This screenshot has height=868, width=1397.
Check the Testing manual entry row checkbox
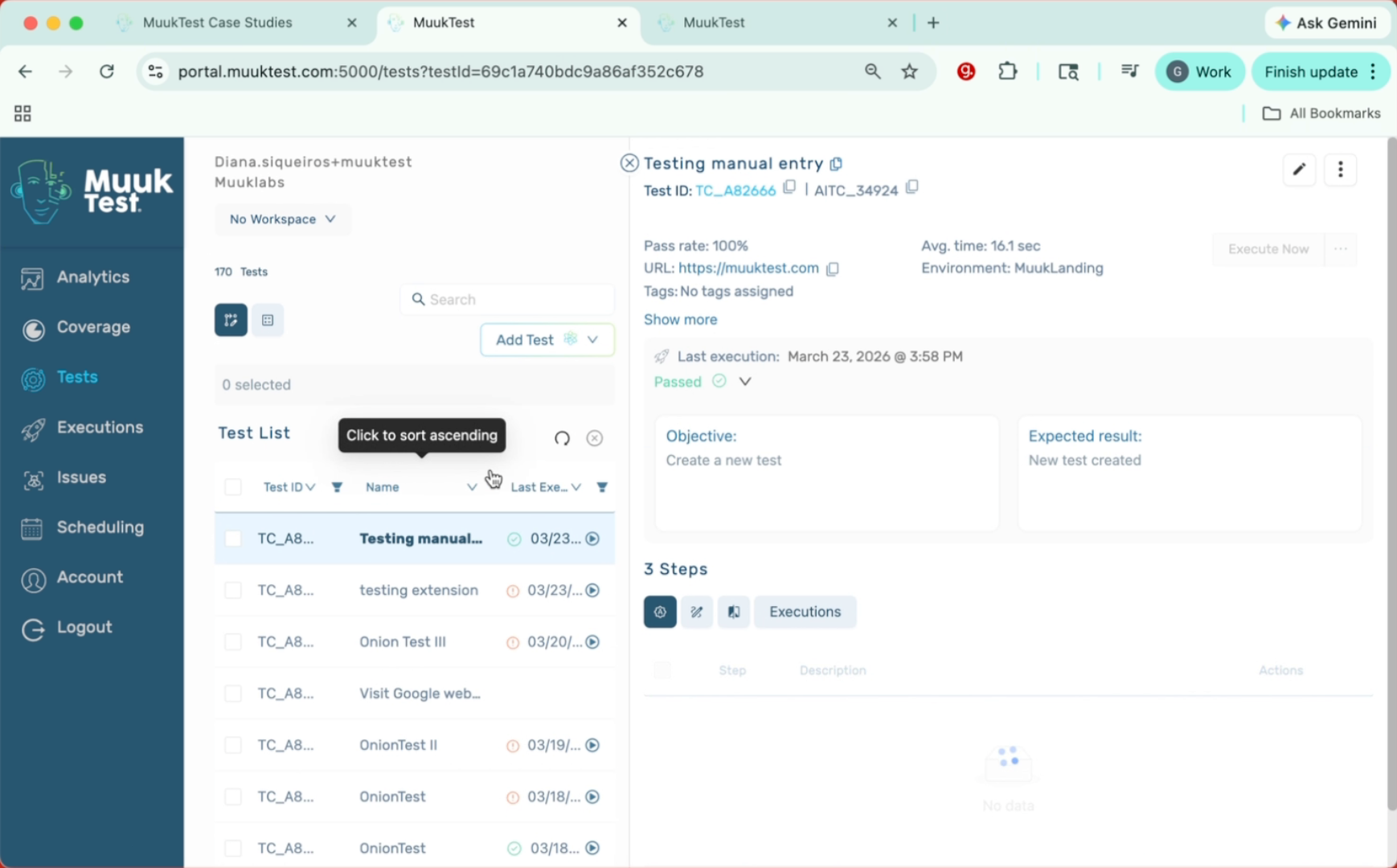pyautogui.click(x=233, y=538)
